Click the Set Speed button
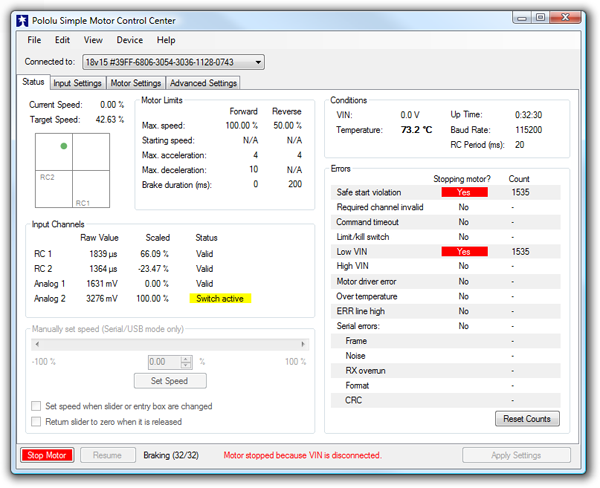Screen dimensions: 600x488 pos(170,380)
